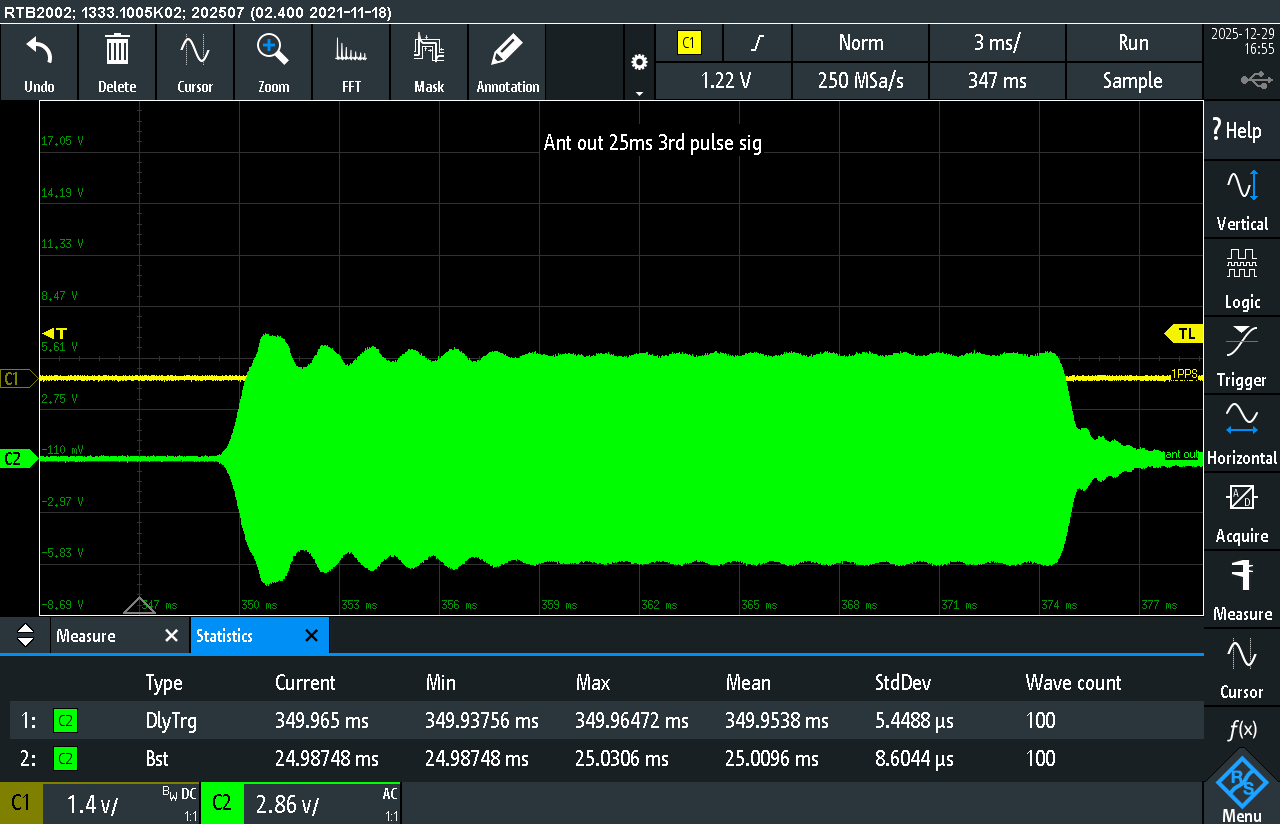This screenshot has width=1280, height=824.
Task: Activate the Annotation pencil tool
Action: click(x=507, y=50)
